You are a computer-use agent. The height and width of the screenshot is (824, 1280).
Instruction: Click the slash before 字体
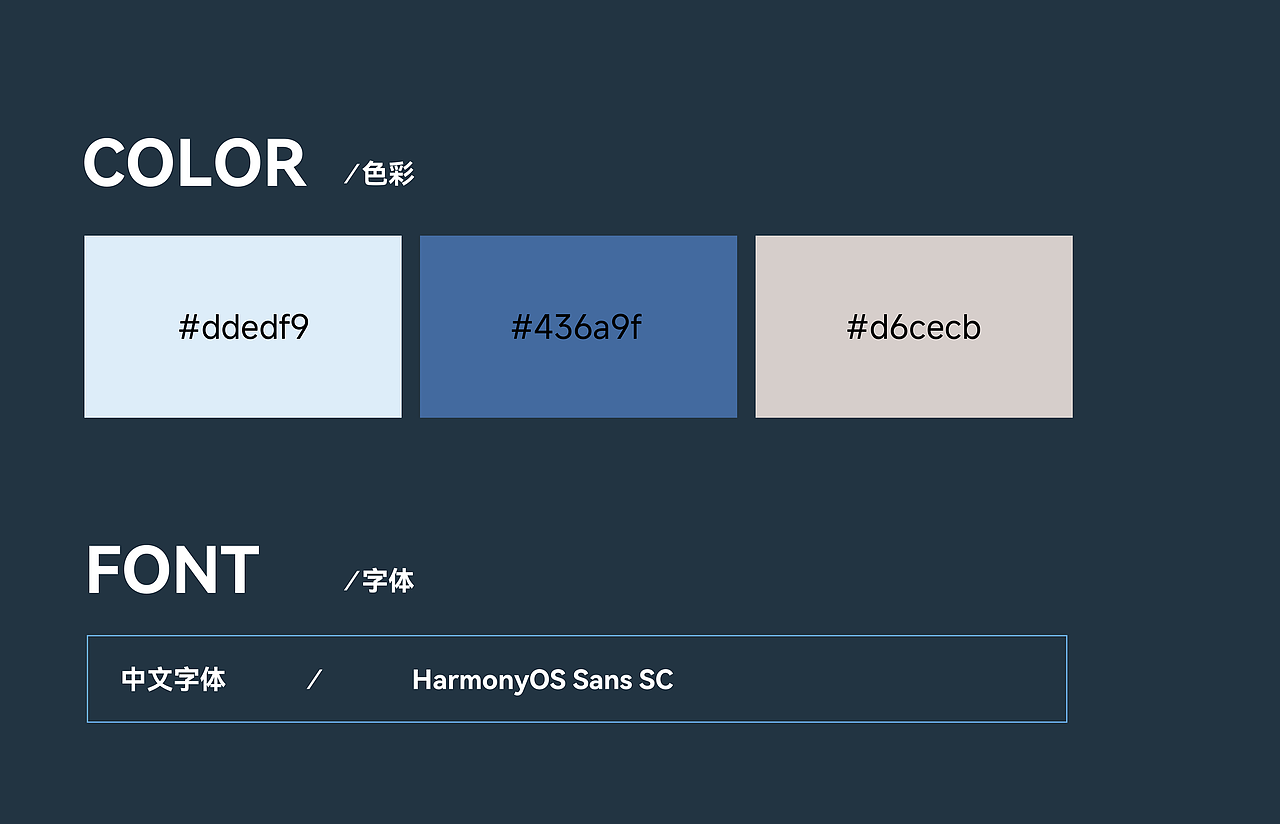351,582
